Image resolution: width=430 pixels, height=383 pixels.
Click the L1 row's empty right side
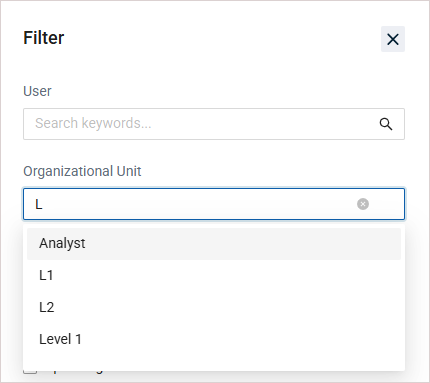pos(227,276)
